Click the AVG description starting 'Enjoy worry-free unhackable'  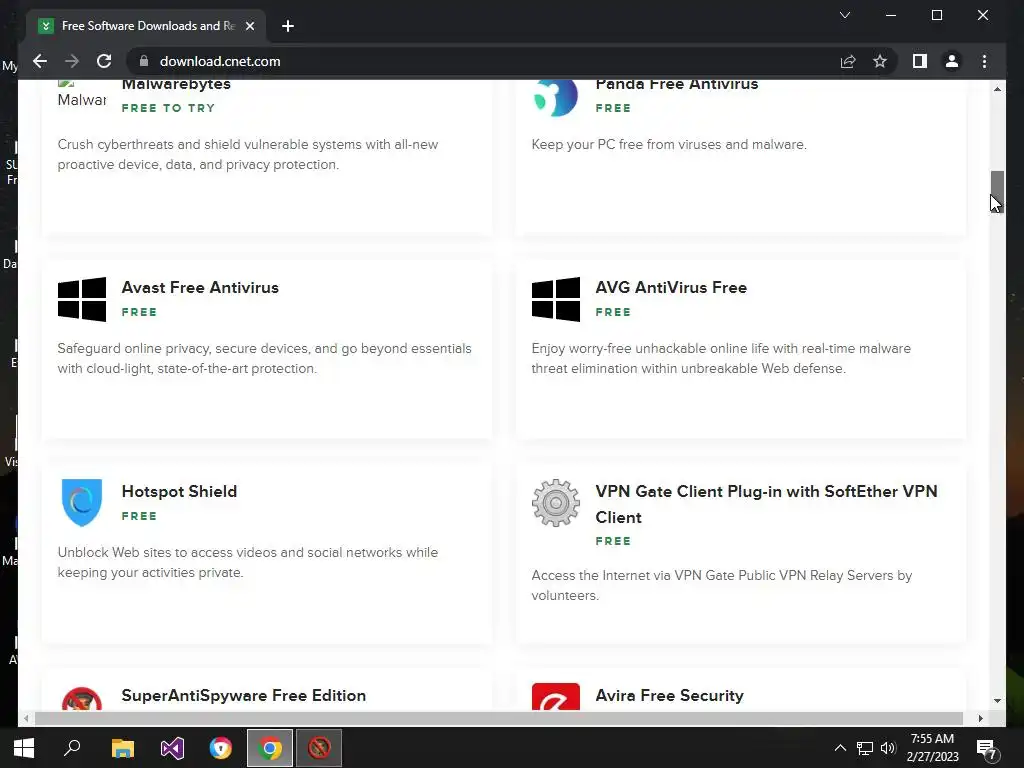[x=721, y=359]
